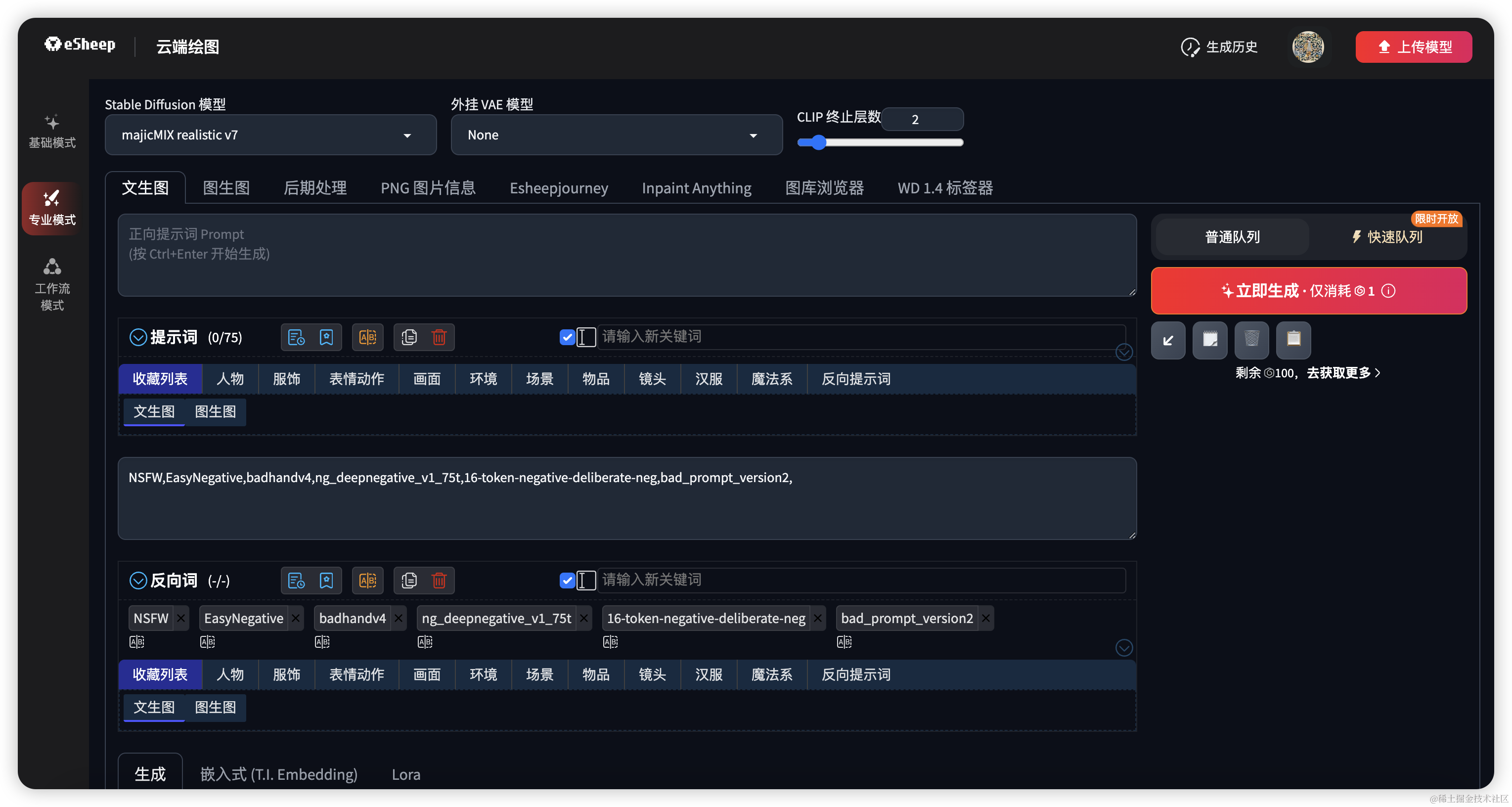This screenshot has width=1512, height=807.
Task: Open the 后期处理 tab
Action: coord(315,188)
